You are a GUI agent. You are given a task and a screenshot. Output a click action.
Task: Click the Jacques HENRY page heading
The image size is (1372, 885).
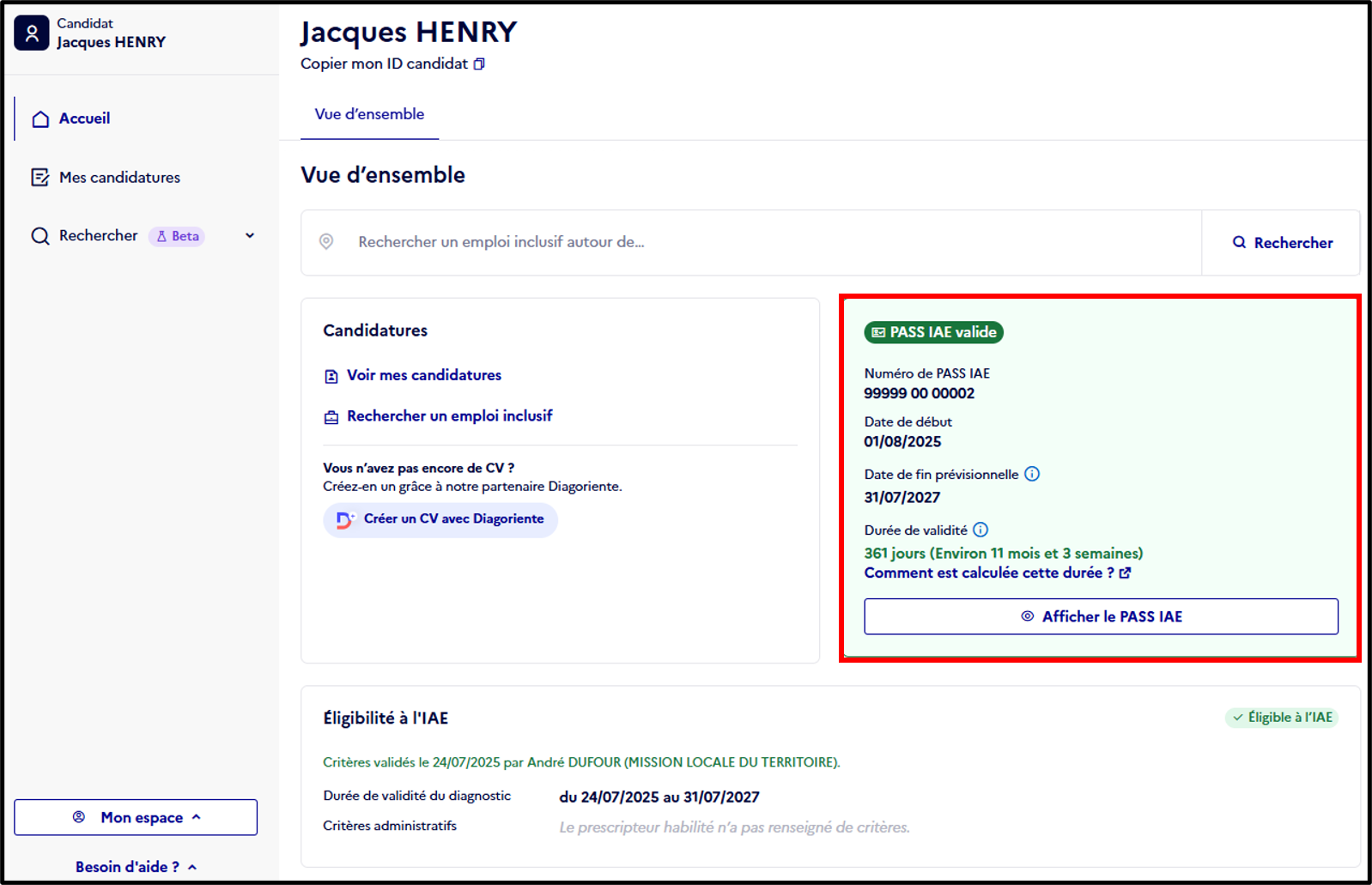click(x=409, y=33)
